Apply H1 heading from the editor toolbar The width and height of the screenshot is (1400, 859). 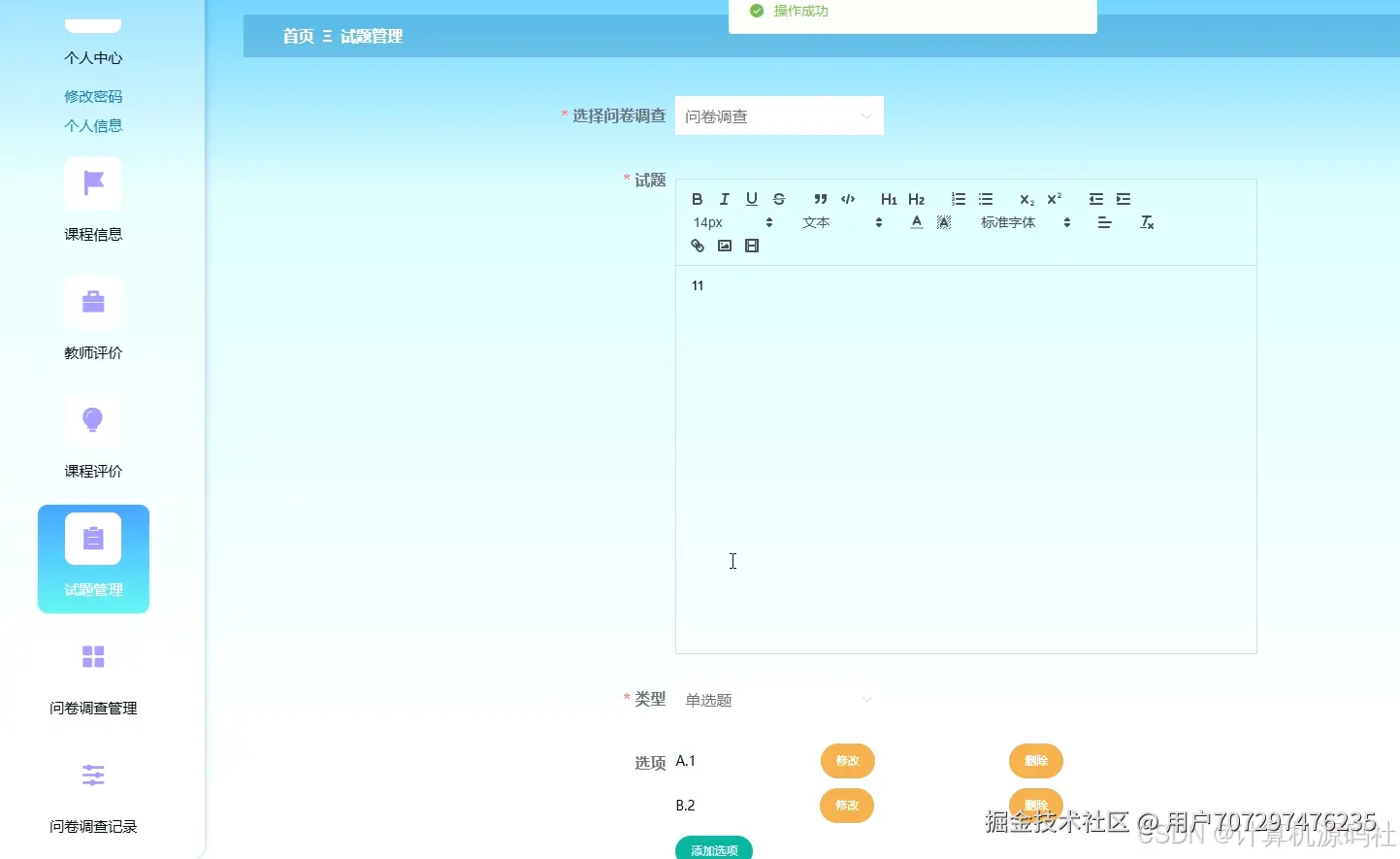coord(888,199)
